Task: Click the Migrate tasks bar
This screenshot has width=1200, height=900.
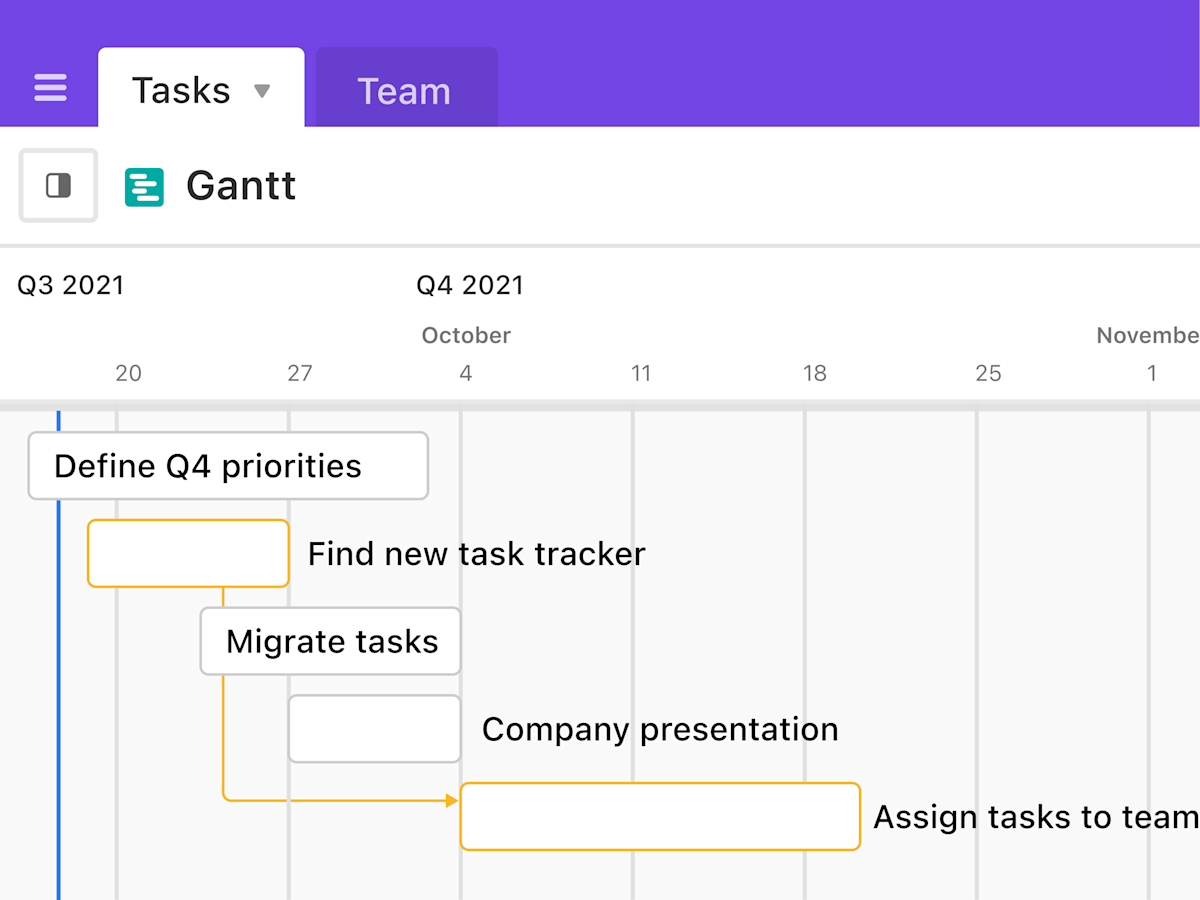Action: 330,641
